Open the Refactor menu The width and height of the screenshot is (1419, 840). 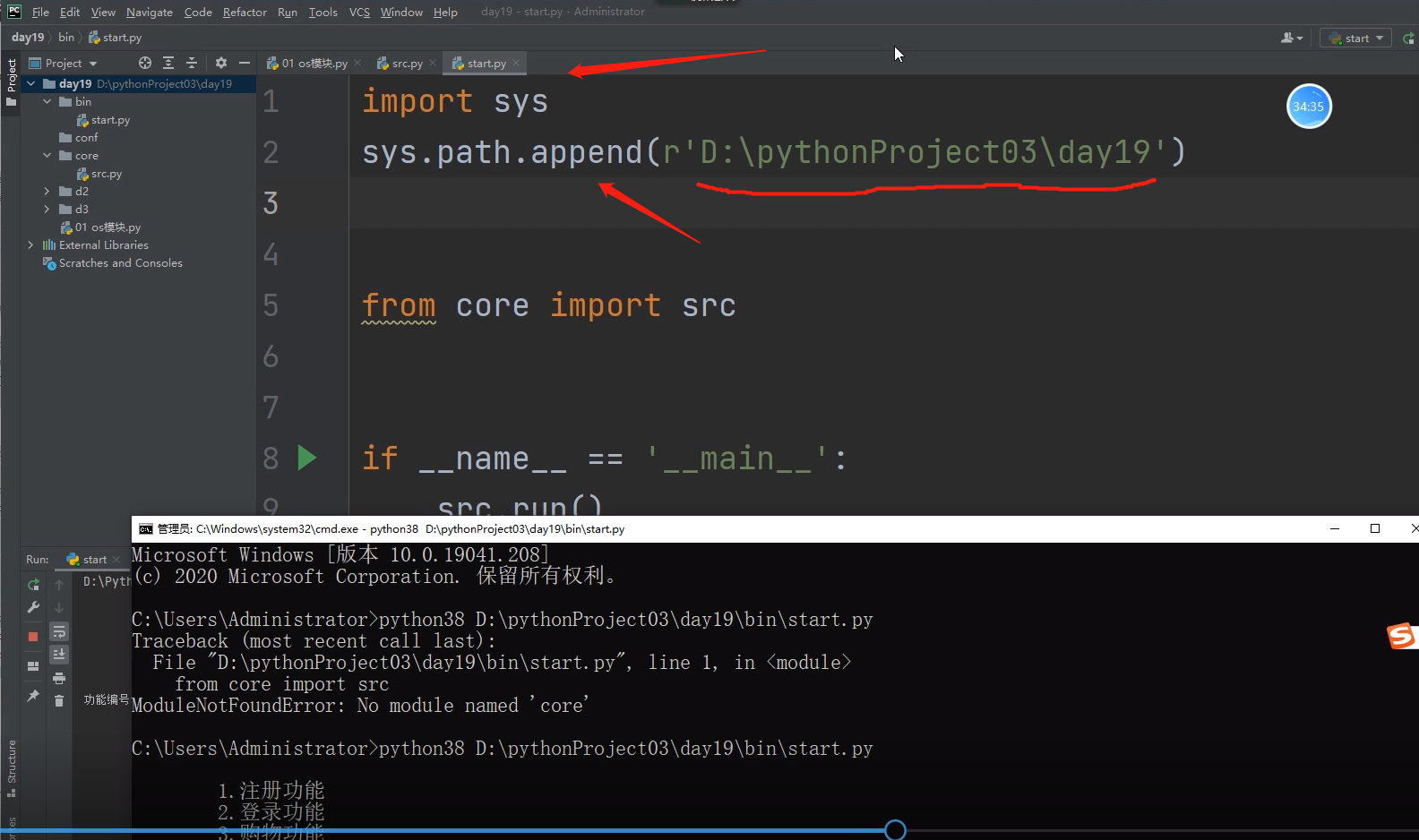tap(245, 12)
